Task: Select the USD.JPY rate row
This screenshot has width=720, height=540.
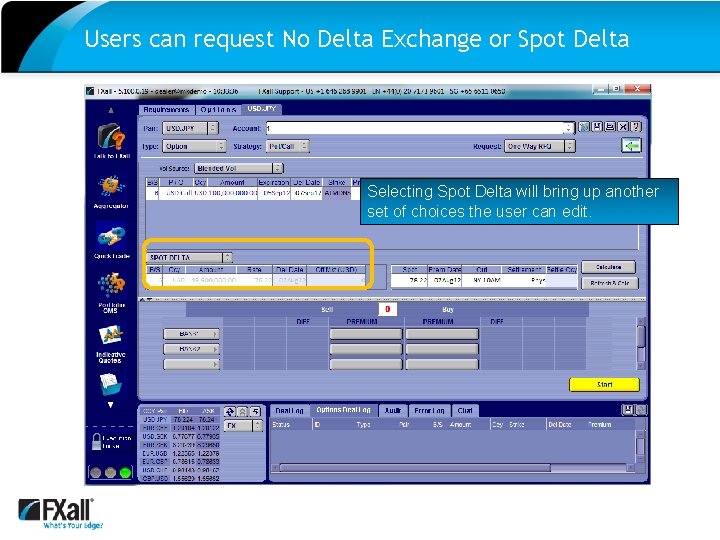Action: pyautogui.click(x=180, y=419)
